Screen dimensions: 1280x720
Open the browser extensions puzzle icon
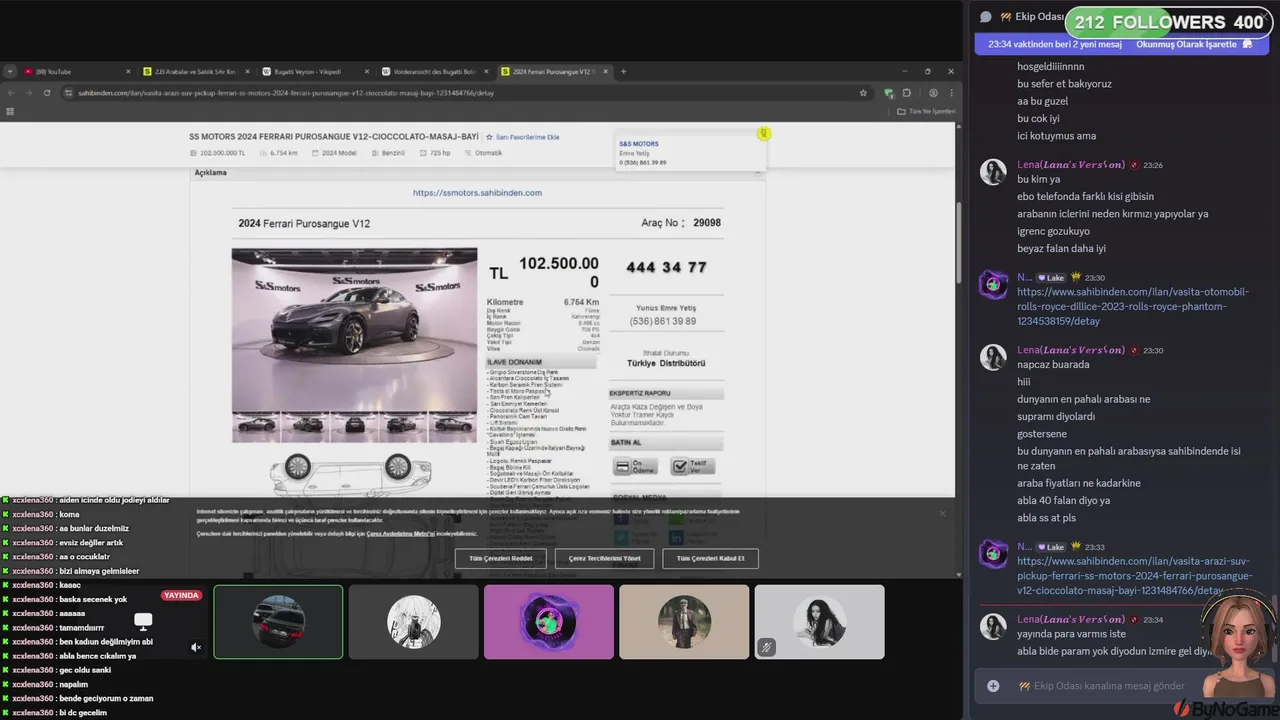click(x=905, y=93)
